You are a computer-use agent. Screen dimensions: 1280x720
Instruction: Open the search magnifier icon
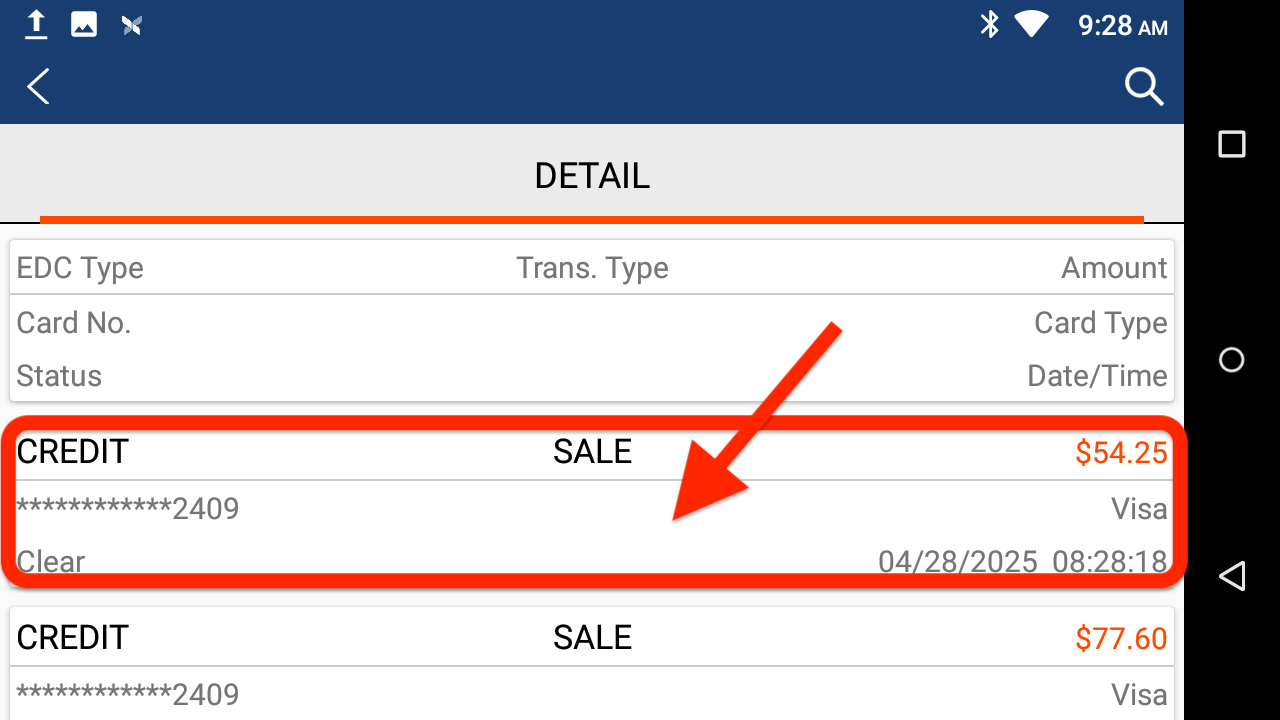[1144, 87]
